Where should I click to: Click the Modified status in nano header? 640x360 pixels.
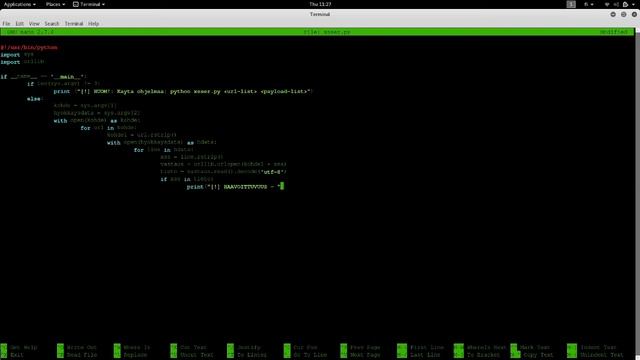613,32
